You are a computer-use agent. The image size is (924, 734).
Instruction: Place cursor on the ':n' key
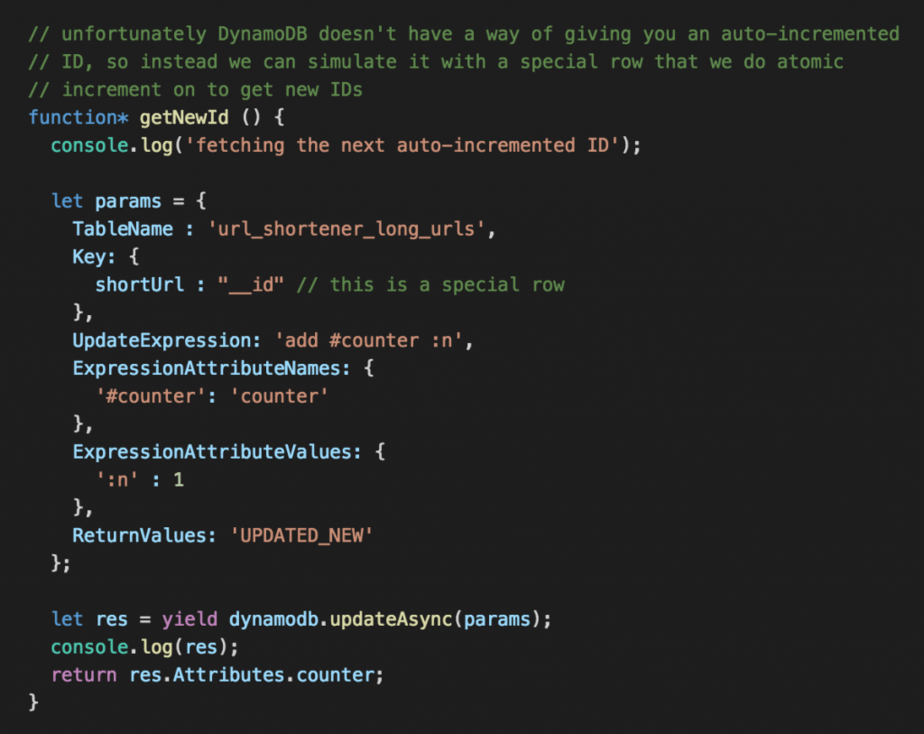coord(117,480)
